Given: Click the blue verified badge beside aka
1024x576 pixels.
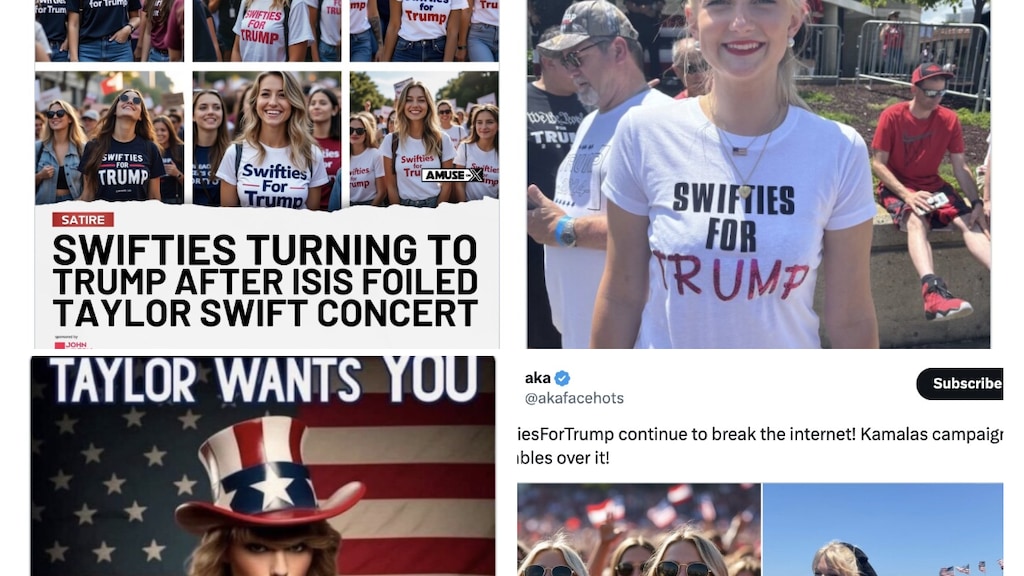Looking at the screenshot, I should point(562,378).
